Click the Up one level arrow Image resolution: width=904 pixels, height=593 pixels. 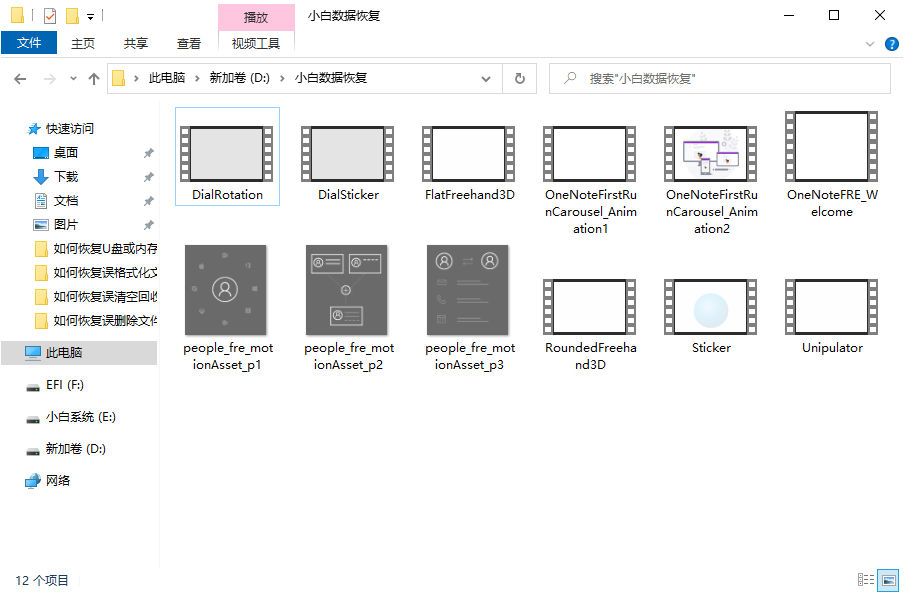94,78
